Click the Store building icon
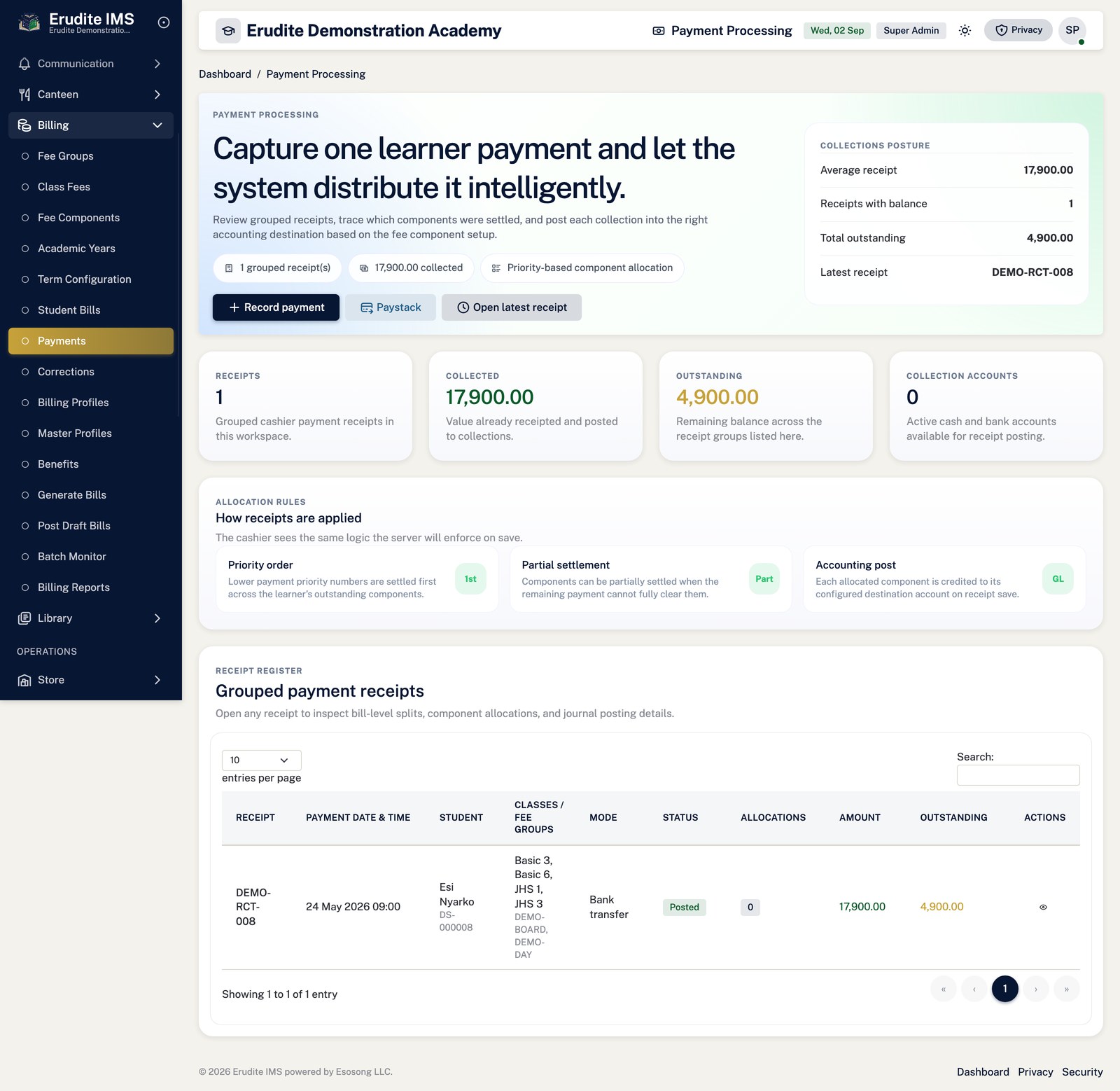The width and height of the screenshot is (1120, 1091). [x=24, y=680]
